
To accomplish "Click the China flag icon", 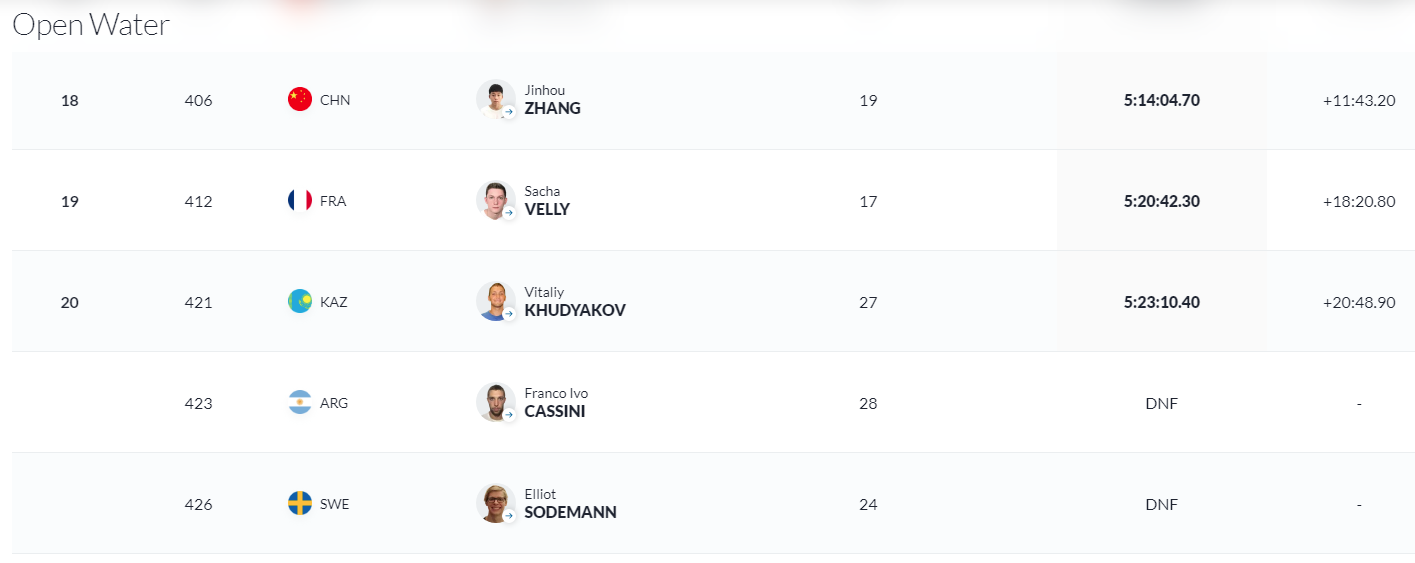I will point(300,99).
